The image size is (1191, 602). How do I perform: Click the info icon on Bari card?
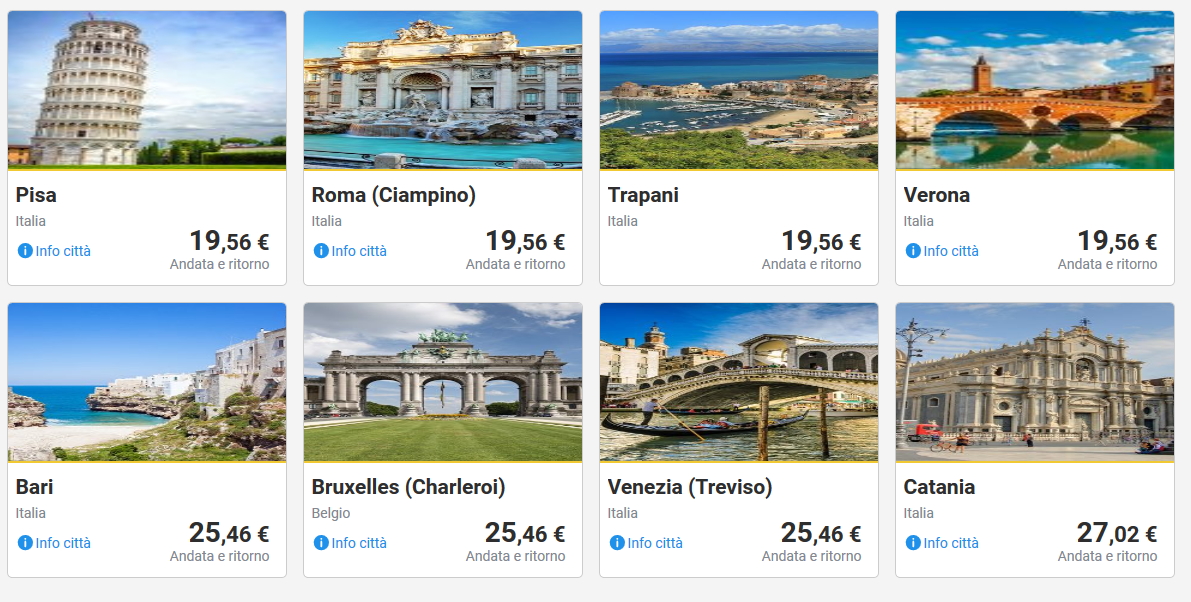point(25,543)
